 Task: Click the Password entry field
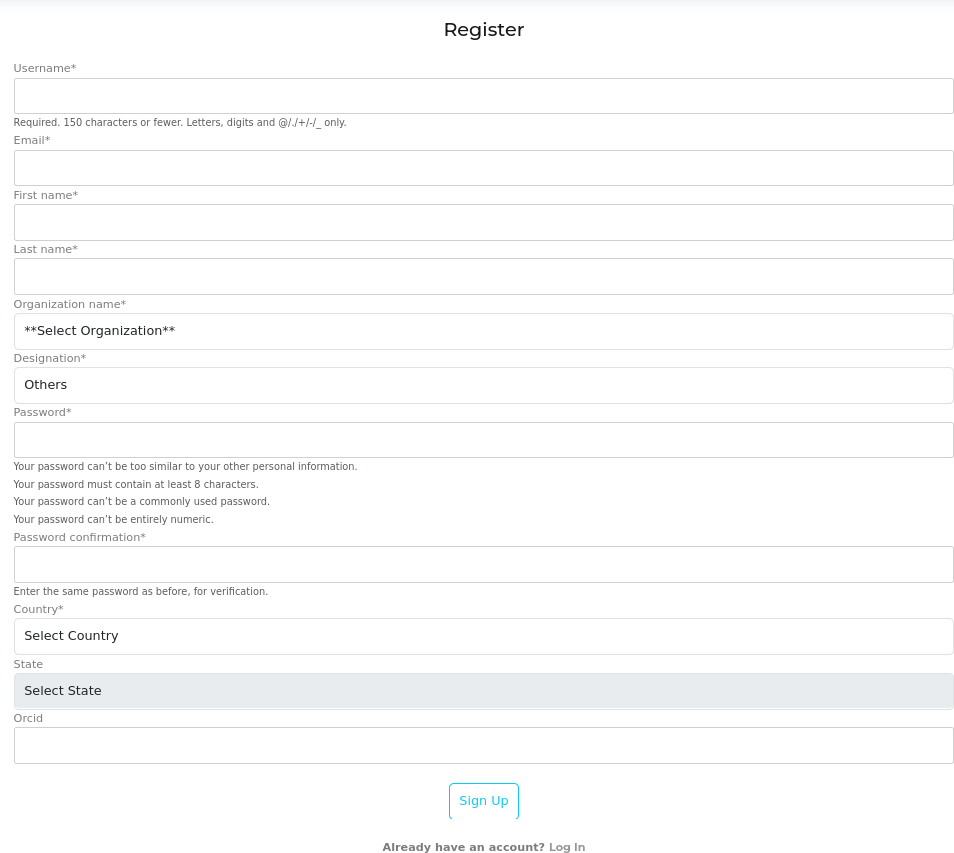coord(483,440)
